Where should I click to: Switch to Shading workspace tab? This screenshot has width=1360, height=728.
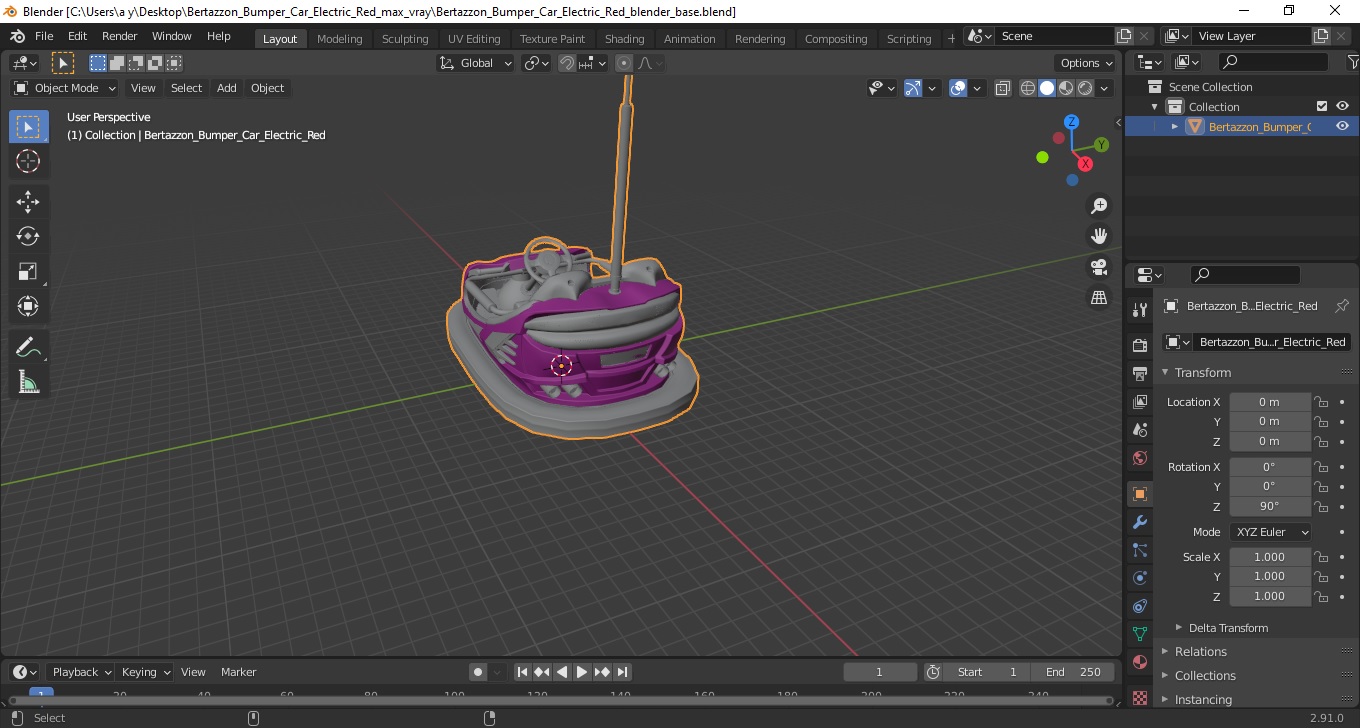coord(625,39)
